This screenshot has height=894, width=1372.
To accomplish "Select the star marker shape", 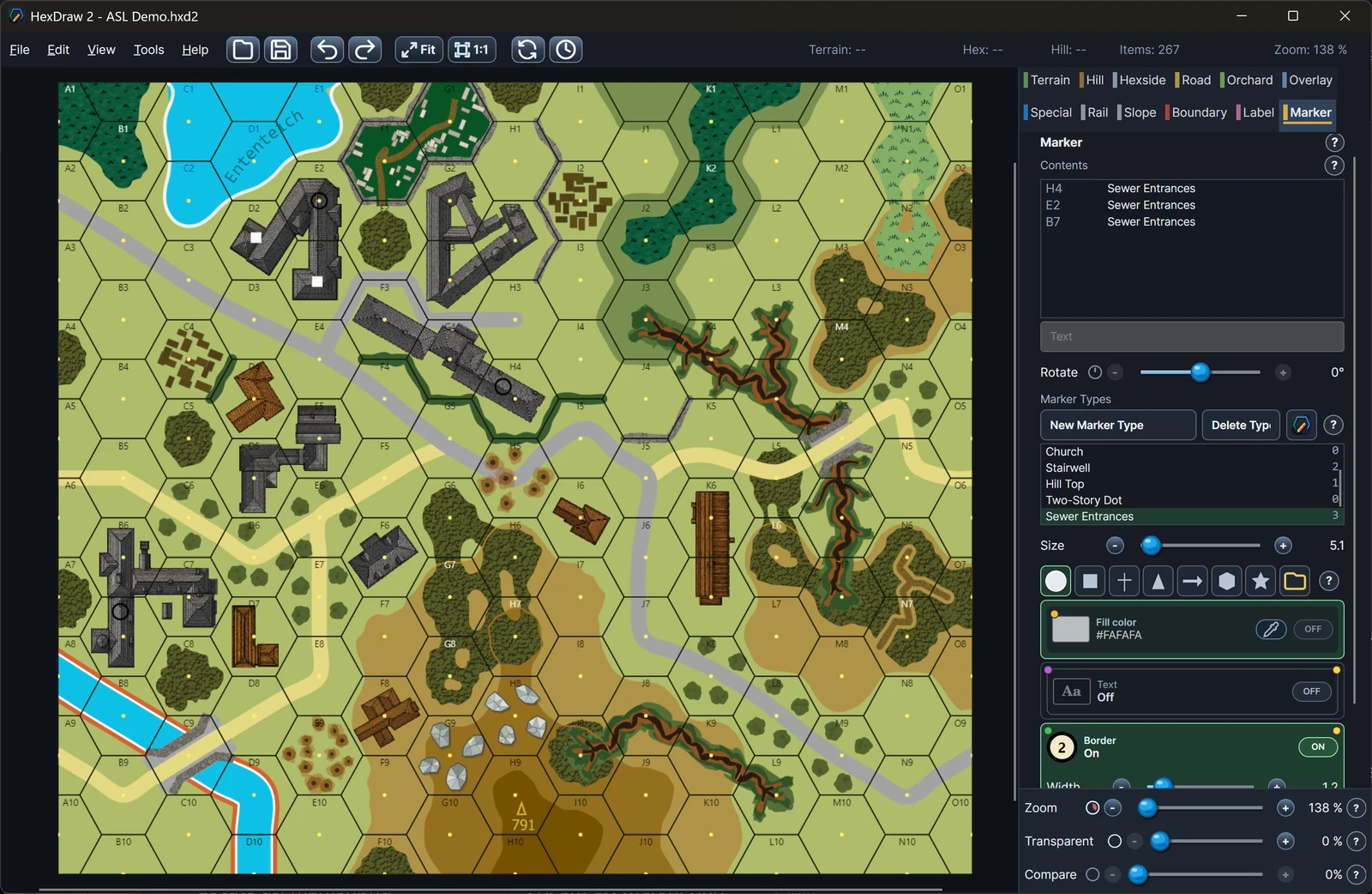I will point(1261,581).
